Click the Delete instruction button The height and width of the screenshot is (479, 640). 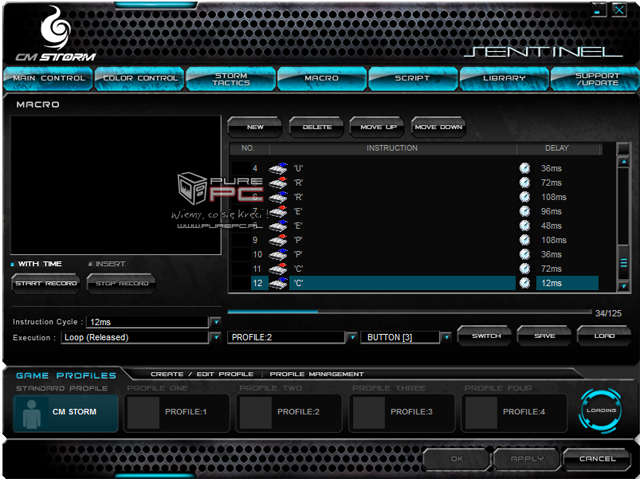click(x=317, y=127)
